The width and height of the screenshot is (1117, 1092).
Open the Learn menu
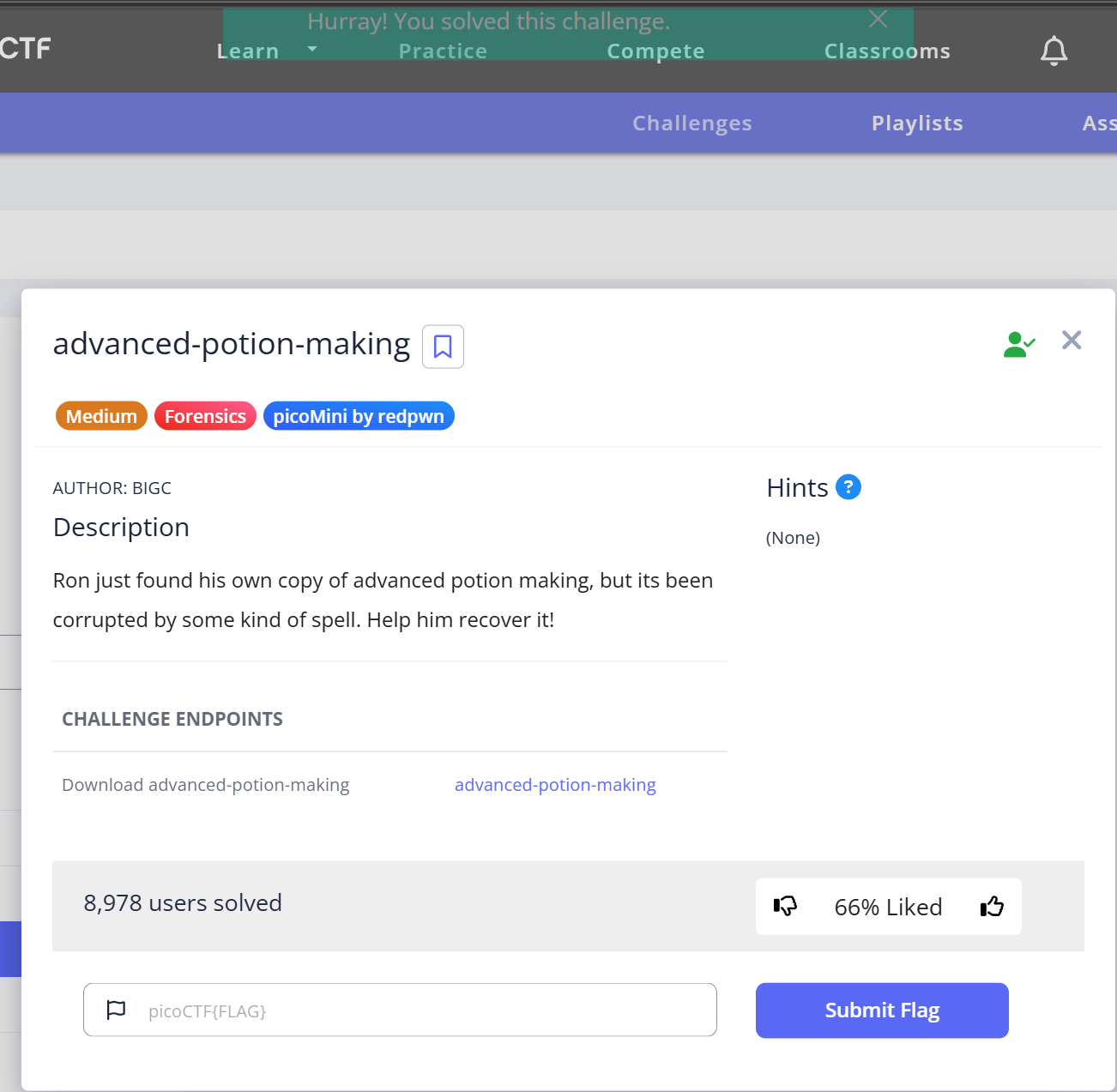pos(248,51)
